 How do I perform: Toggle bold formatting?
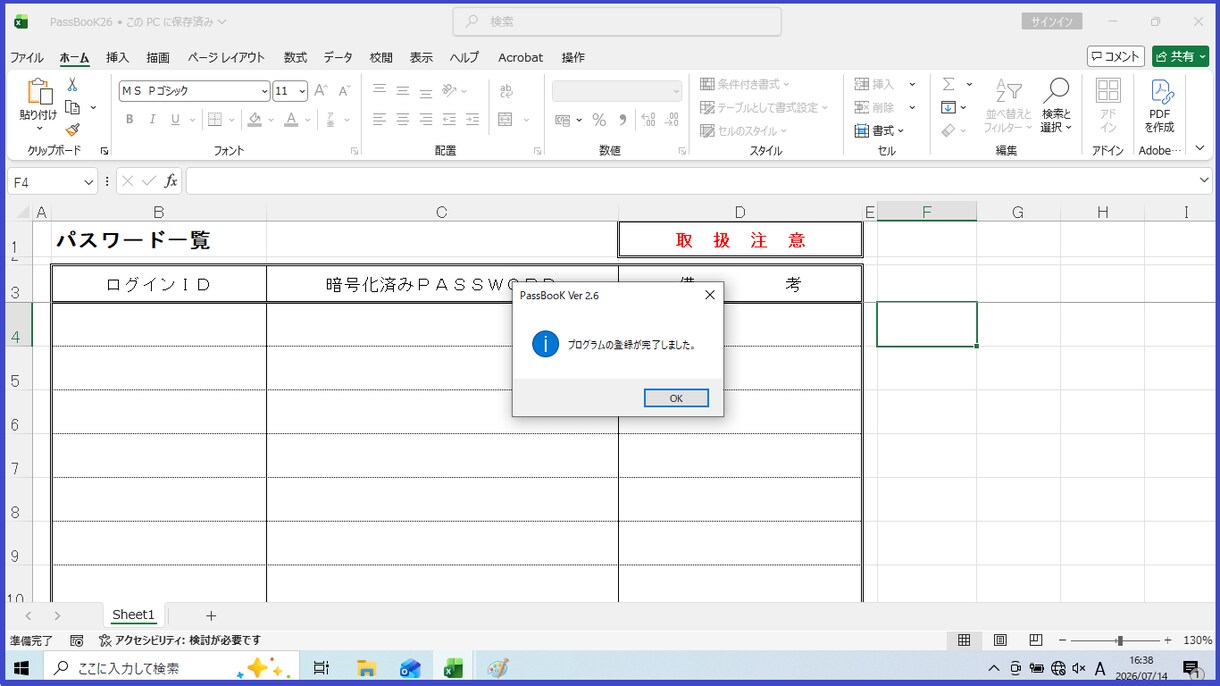pos(129,120)
